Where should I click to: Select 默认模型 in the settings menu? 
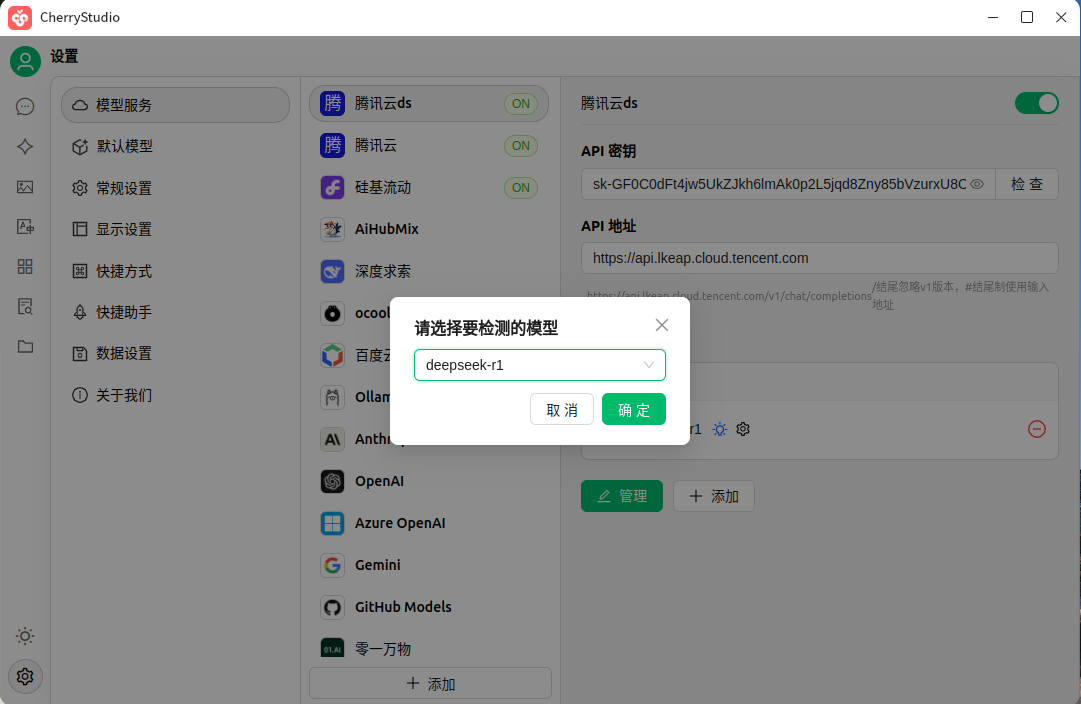[x=125, y=146]
